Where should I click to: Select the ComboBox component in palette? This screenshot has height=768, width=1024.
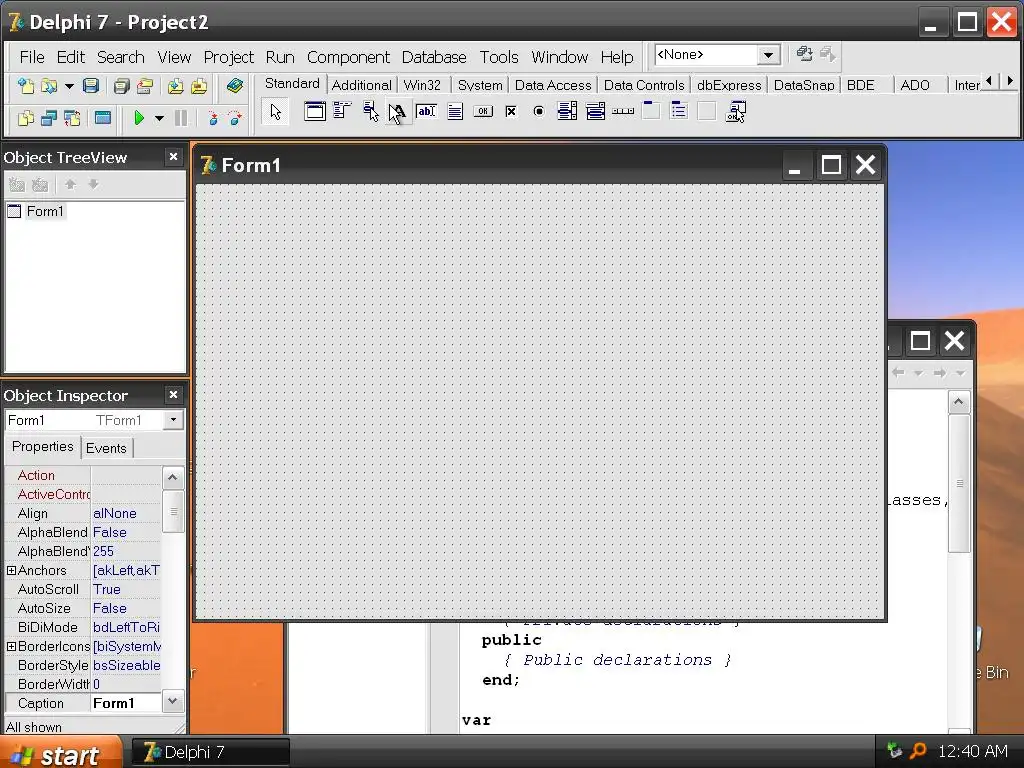pos(595,112)
